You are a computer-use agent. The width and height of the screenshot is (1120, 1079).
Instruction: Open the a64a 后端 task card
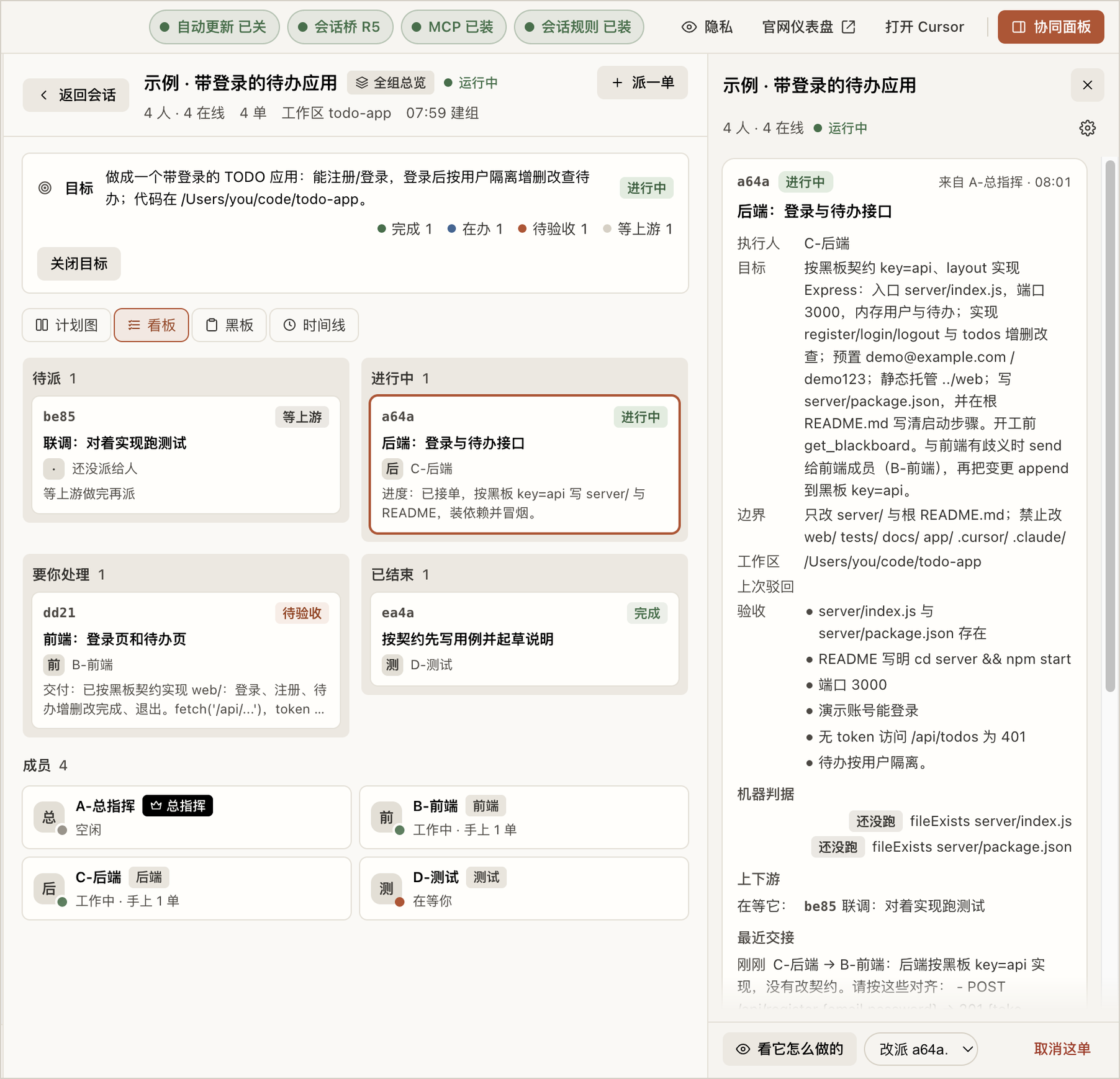click(525, 464)
